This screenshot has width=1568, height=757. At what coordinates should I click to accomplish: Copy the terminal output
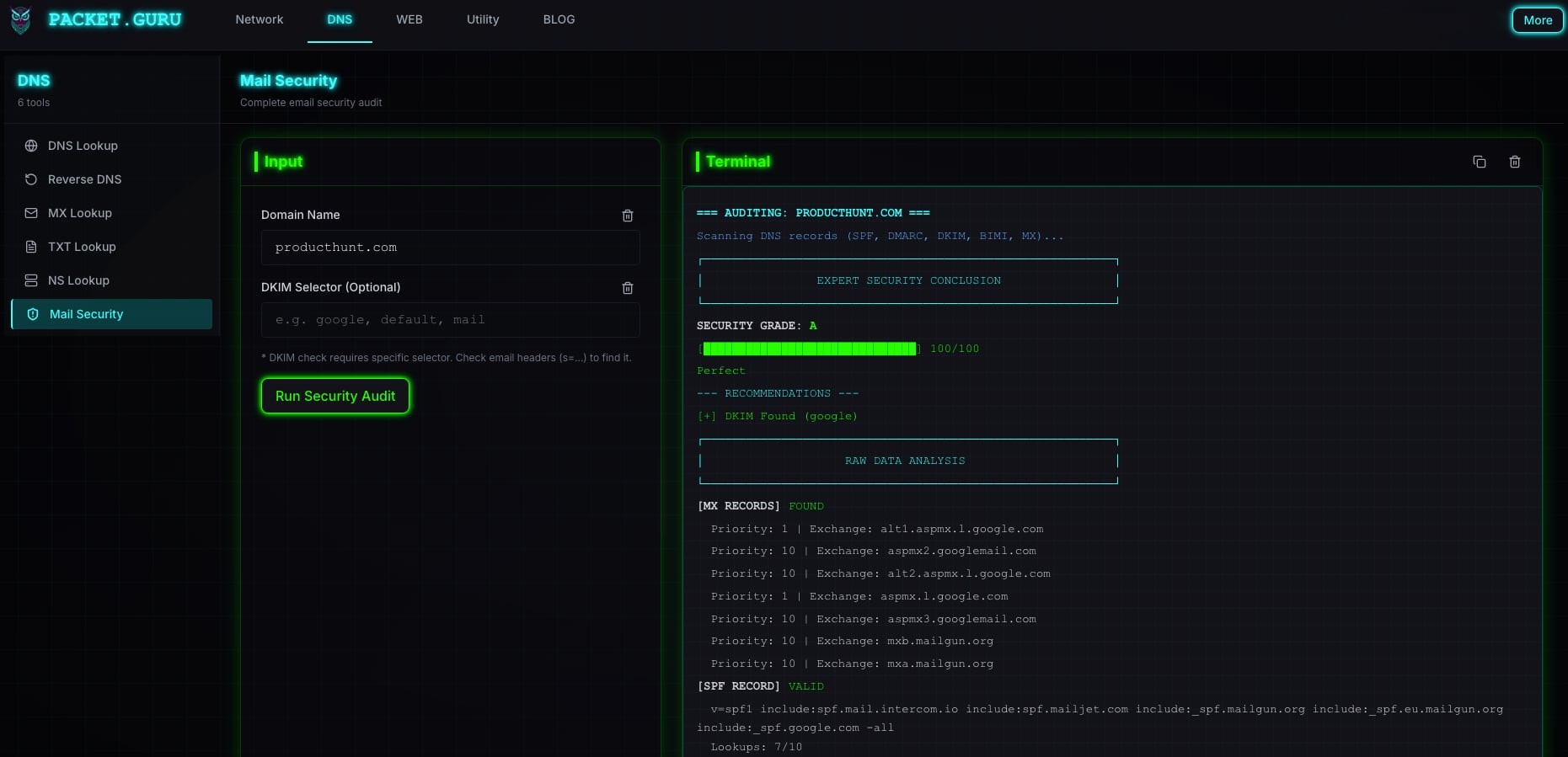1480,162
